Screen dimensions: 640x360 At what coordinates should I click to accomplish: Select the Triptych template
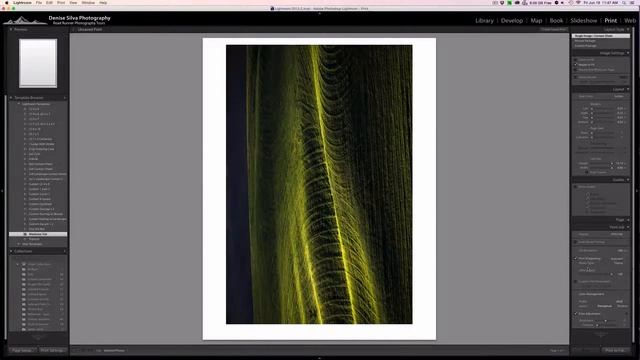click(x=34, y=239)
